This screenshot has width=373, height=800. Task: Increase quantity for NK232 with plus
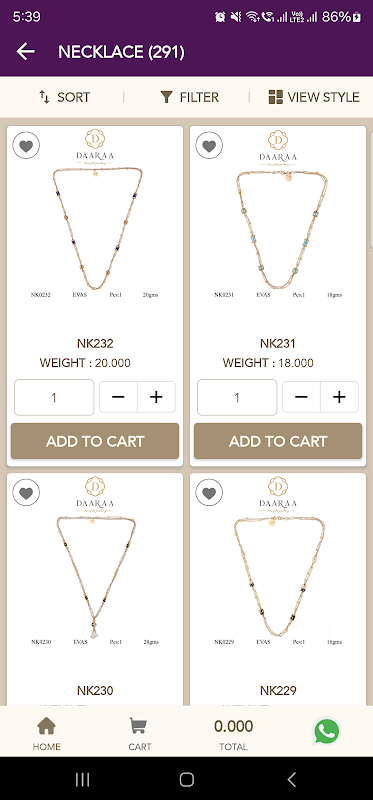(x=156, y=397)
